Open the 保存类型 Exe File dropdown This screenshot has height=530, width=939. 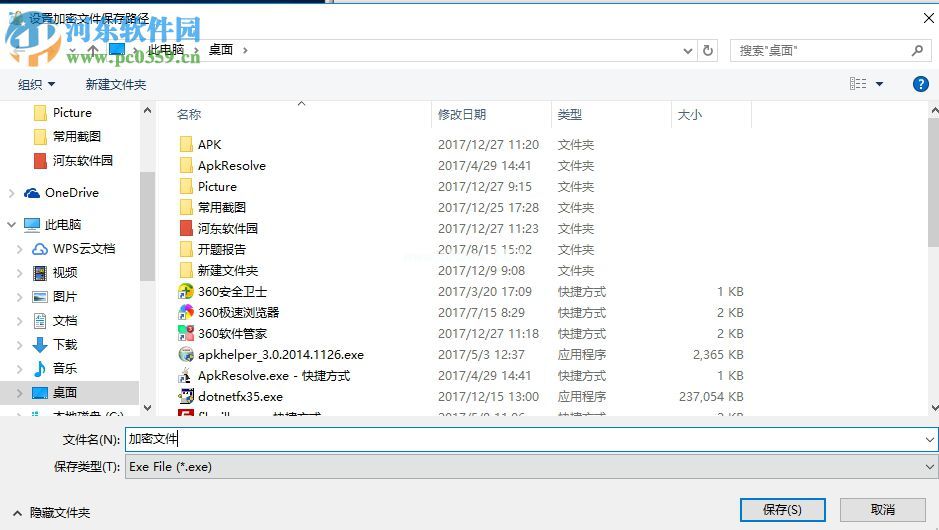point(530,467)
